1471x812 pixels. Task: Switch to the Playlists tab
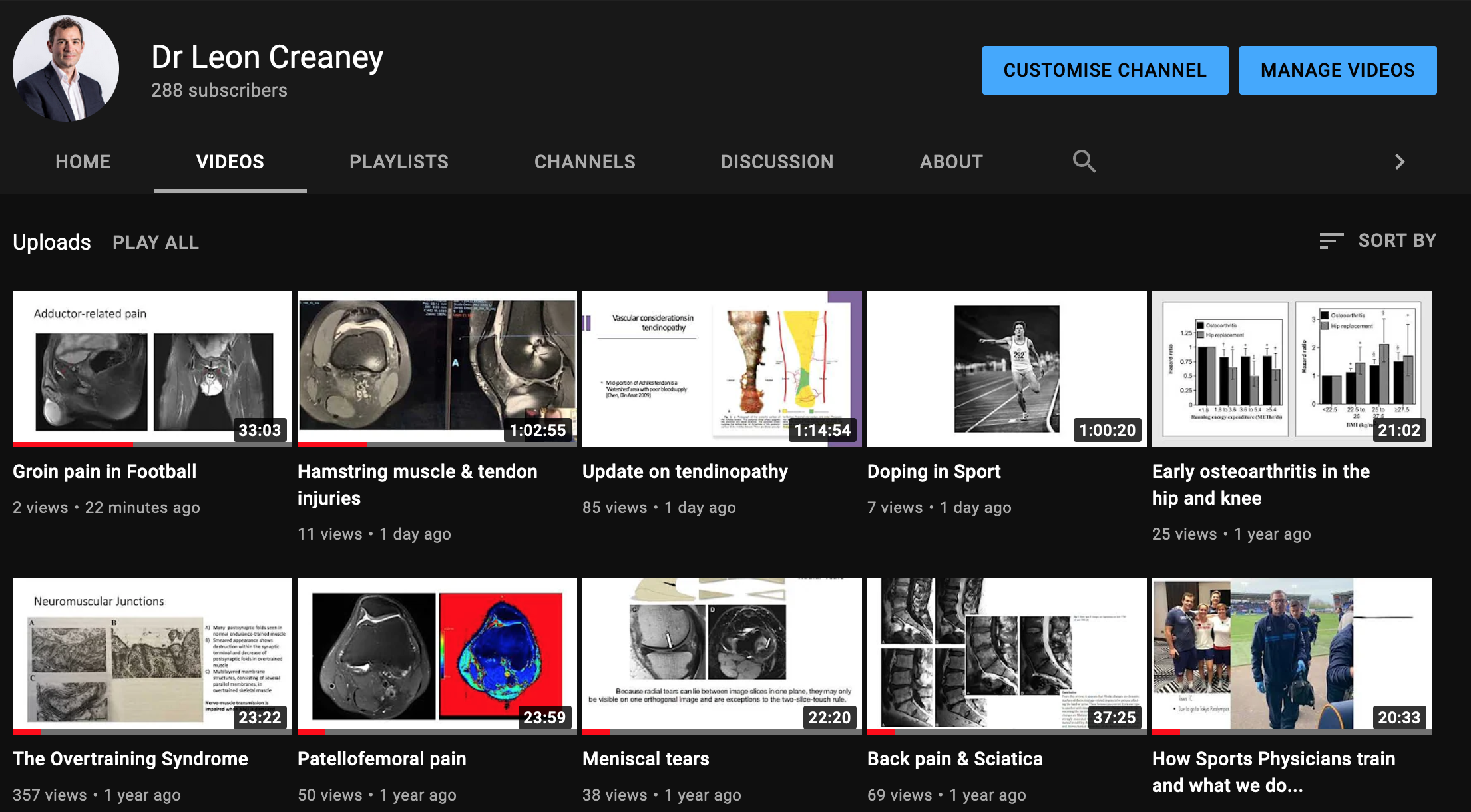tap(399, 162)
